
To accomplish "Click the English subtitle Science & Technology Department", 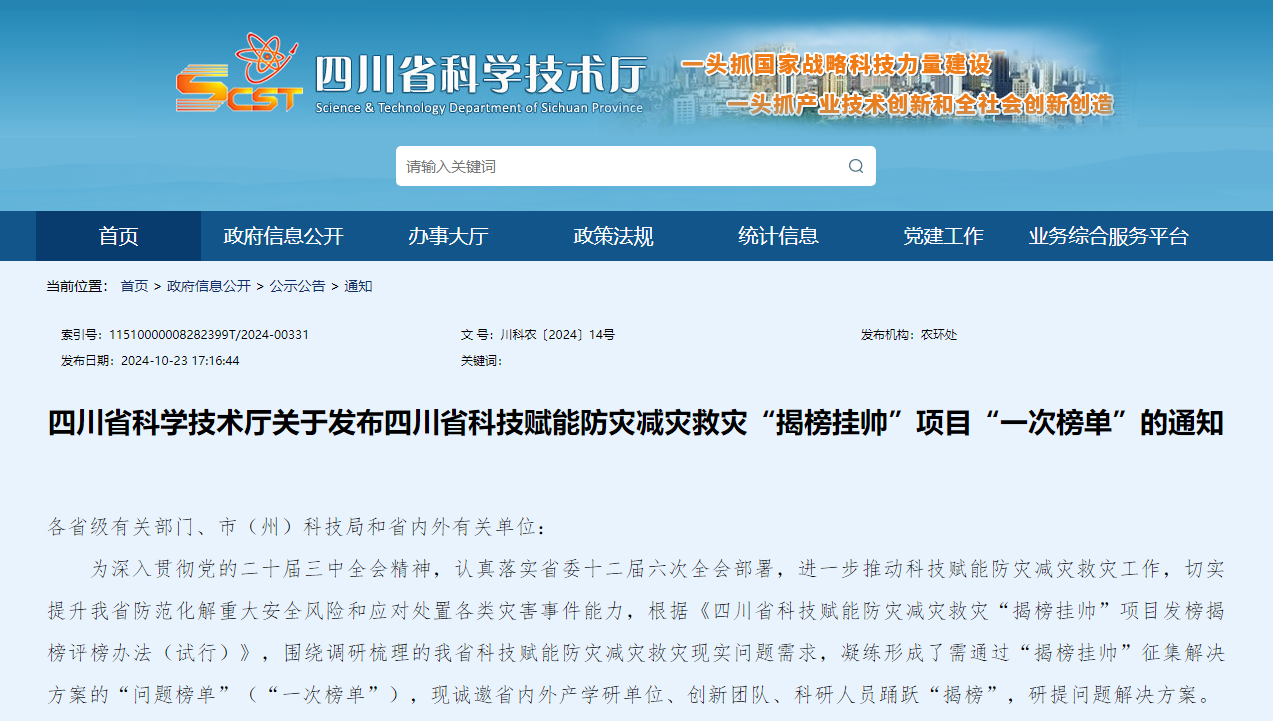I will click(x=479, y=108).
